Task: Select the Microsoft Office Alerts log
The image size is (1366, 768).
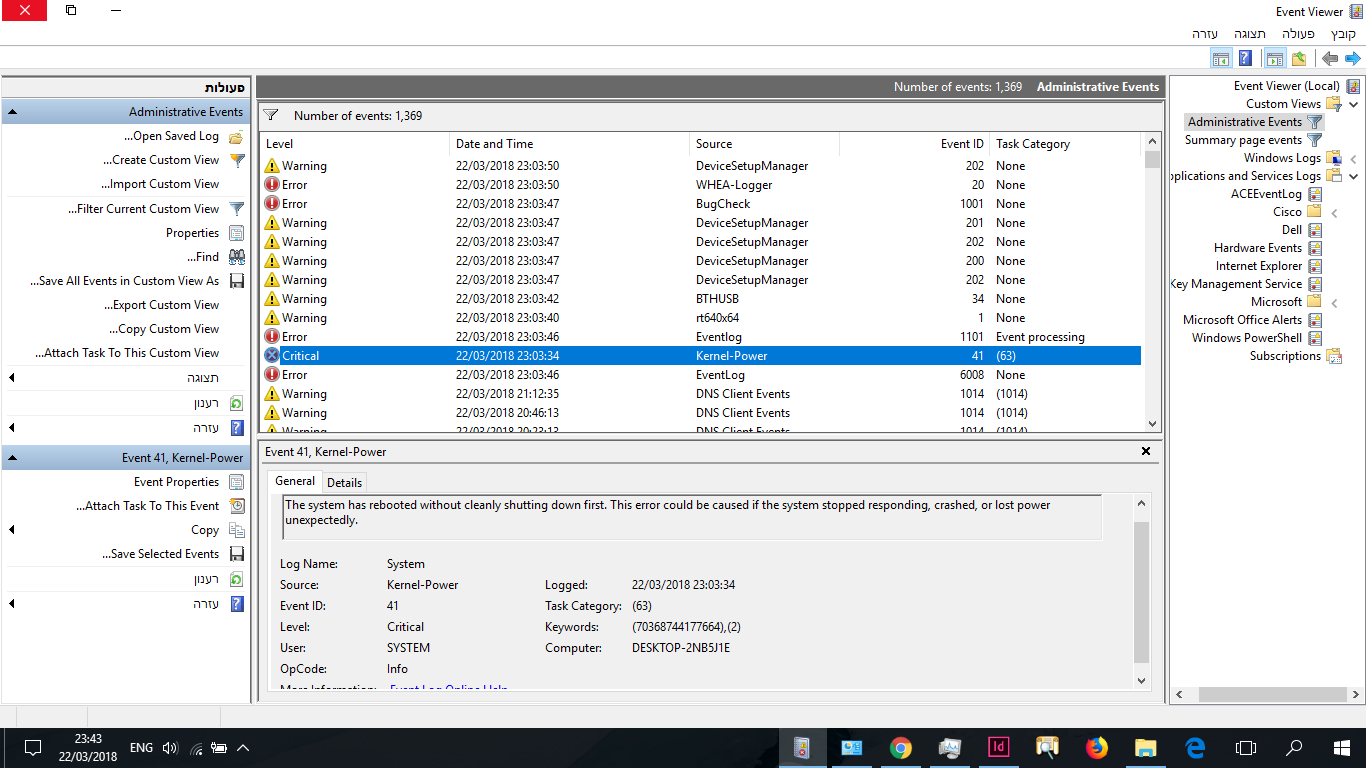Action: point(1242,320)
